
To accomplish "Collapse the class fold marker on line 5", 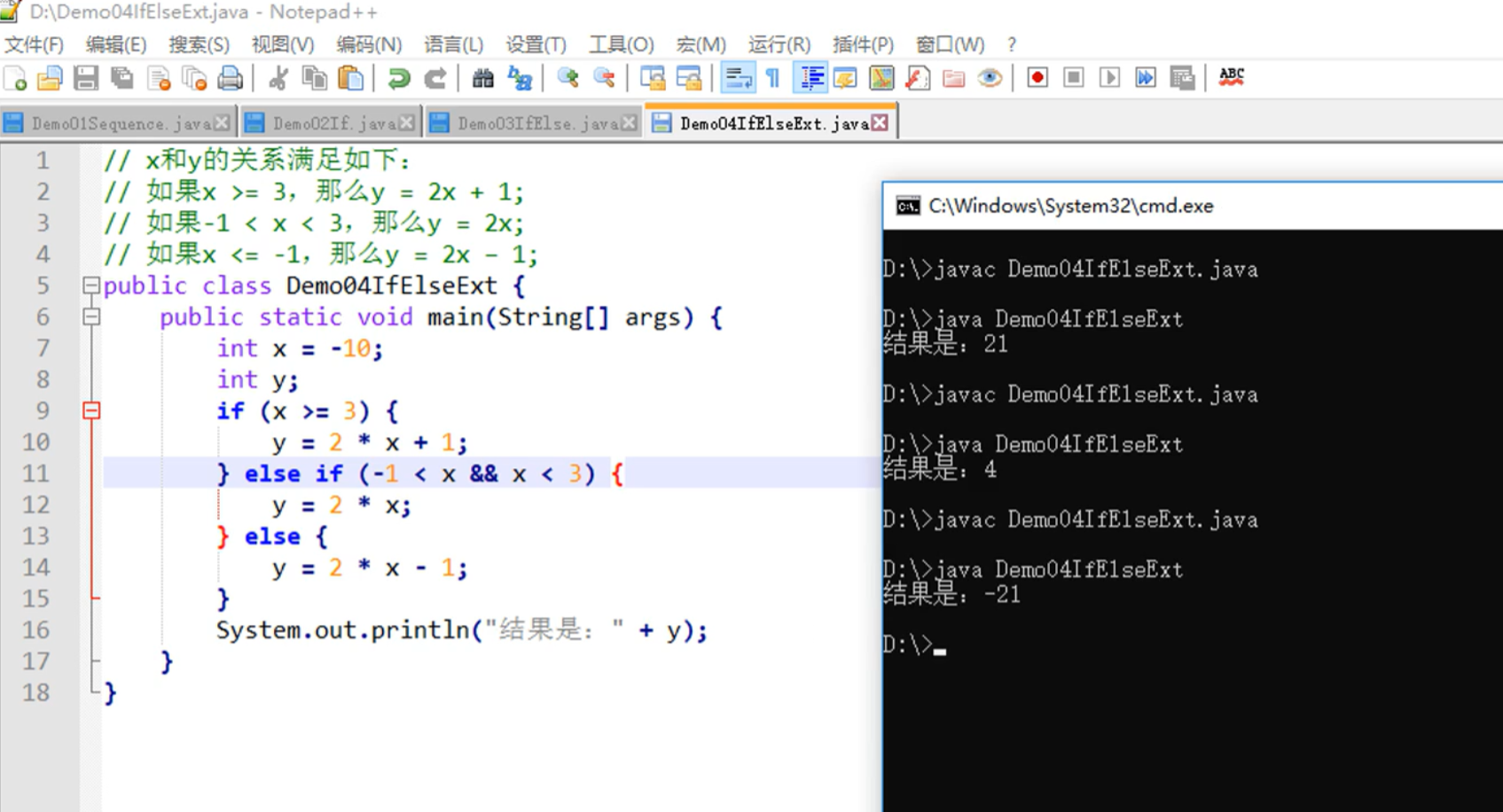I will pos(90,285).
